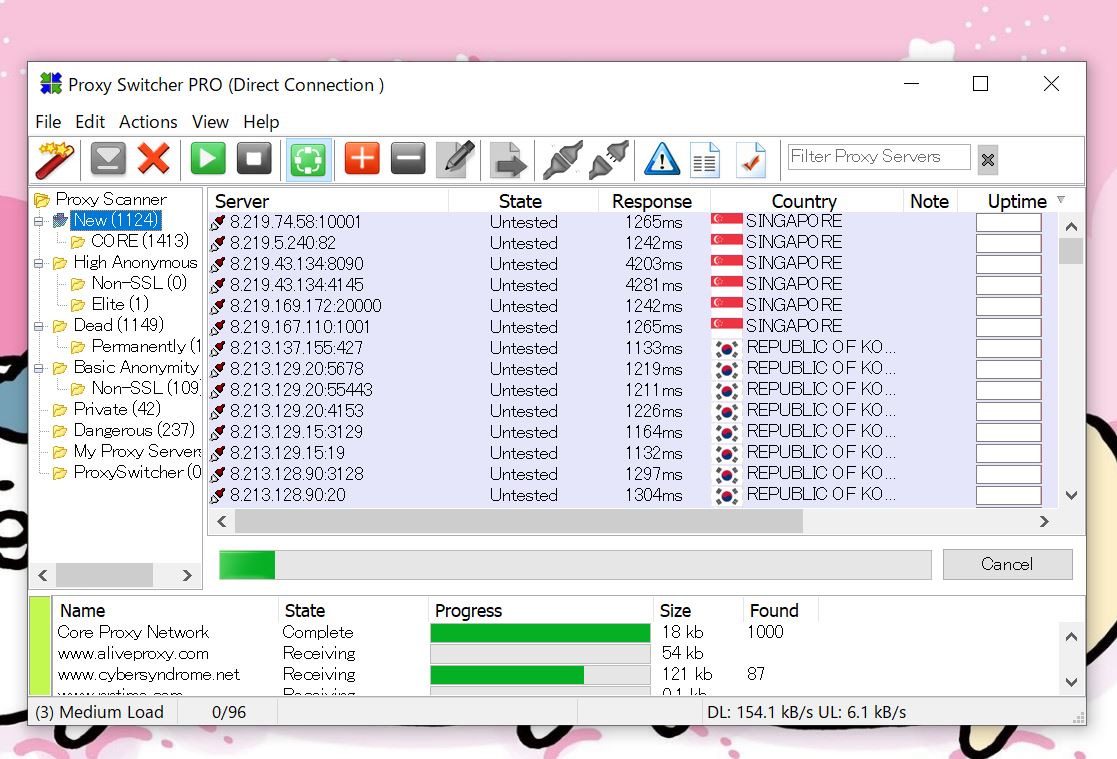Image resolution: width=1117 pixels, height=759 pixels.
Task: Sort by the Response column header
Action: pos(652,202)
